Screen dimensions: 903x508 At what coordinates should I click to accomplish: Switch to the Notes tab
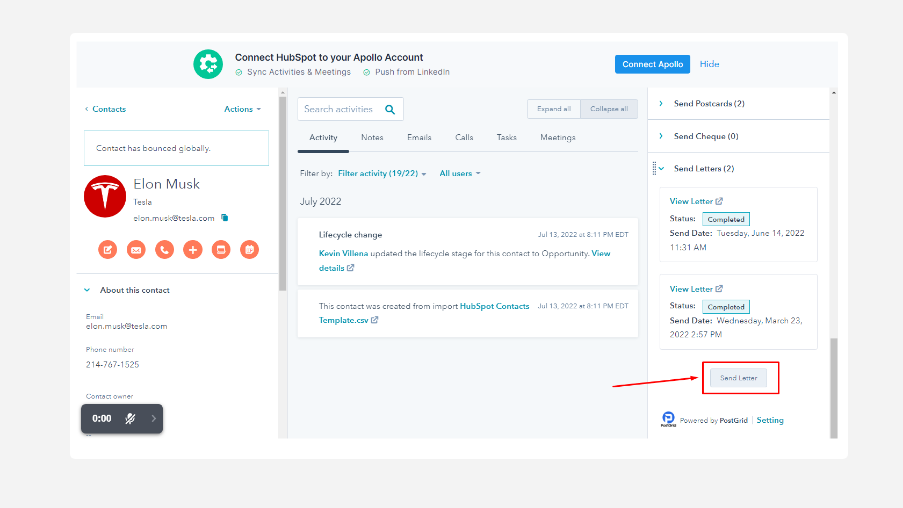click(372, 137)
